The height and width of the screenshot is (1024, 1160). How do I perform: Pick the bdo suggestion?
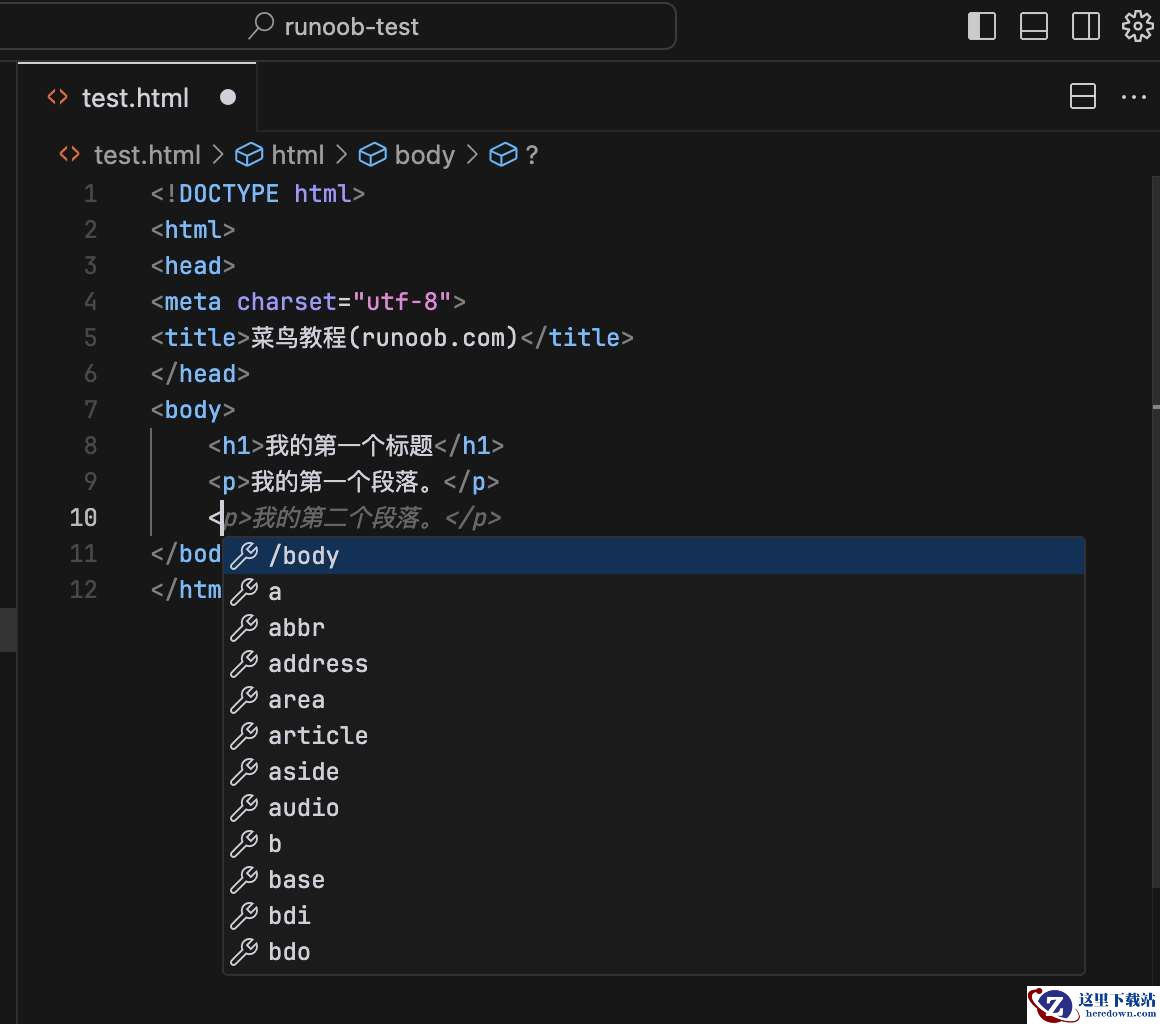pyautogui.click(x=654, y=951)
